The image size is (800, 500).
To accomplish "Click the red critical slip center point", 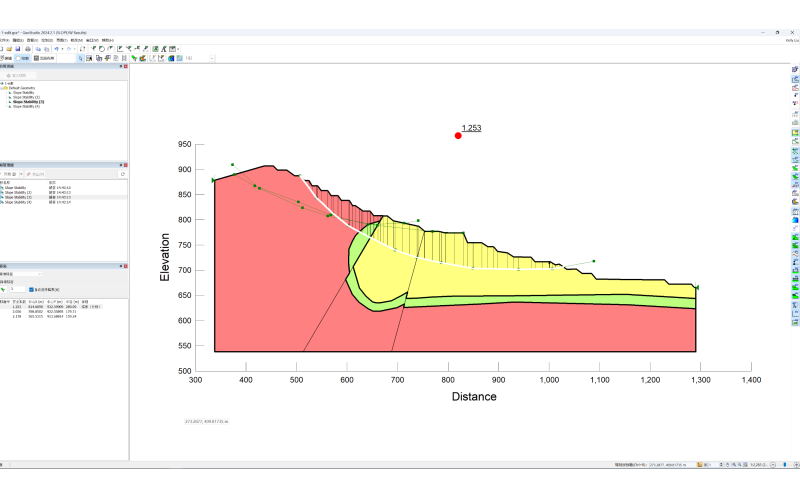I will pos(458,135).
